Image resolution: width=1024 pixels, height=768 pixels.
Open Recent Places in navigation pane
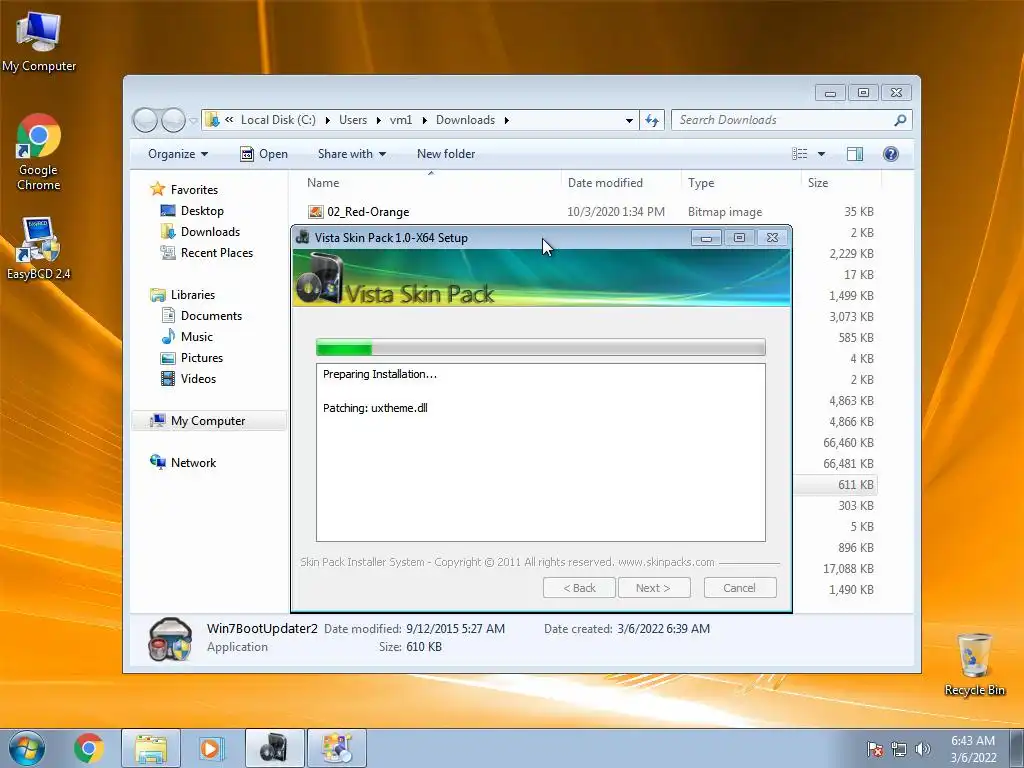pos(216,253)
